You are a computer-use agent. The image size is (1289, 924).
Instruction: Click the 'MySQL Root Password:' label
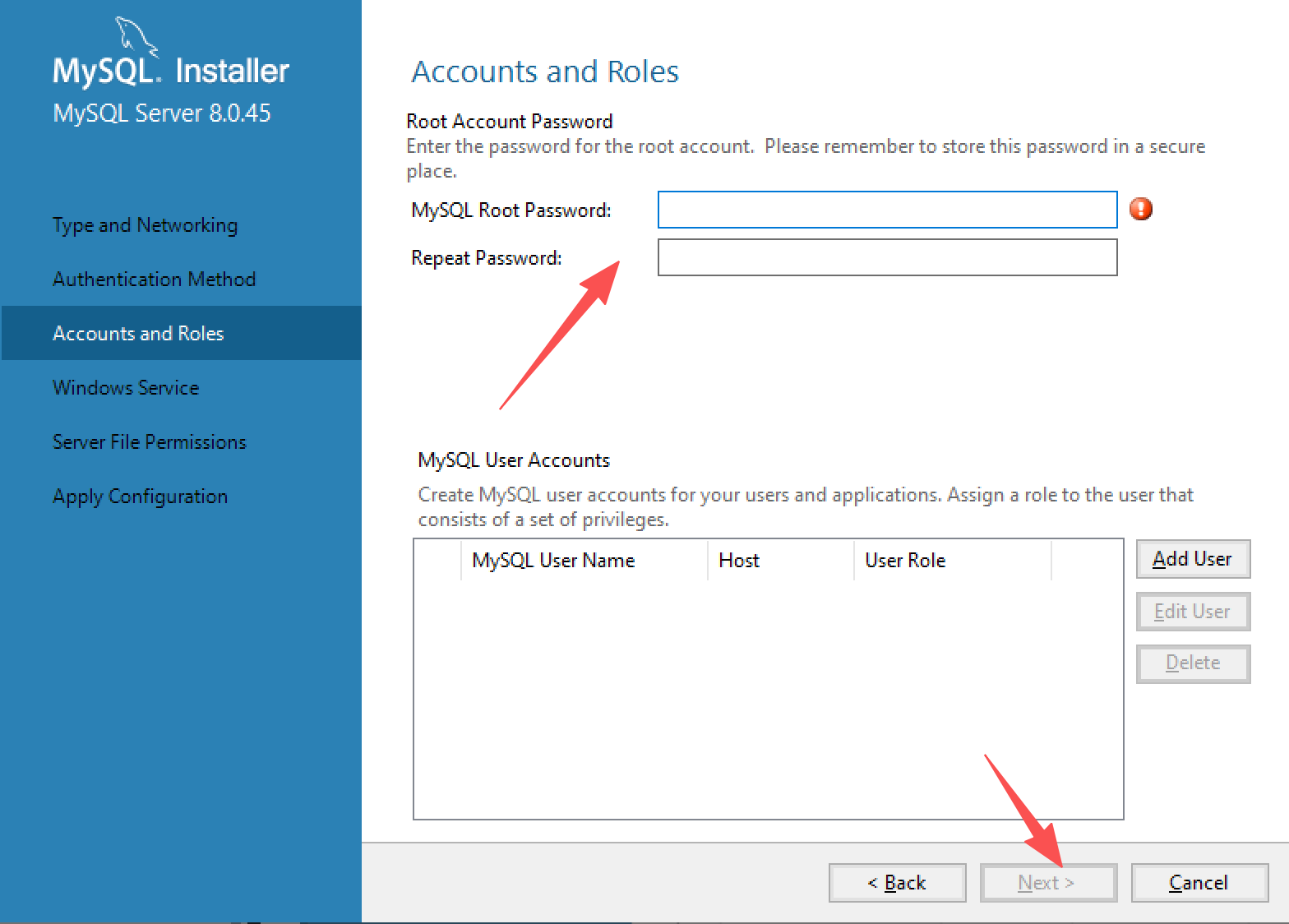point(511,210)
